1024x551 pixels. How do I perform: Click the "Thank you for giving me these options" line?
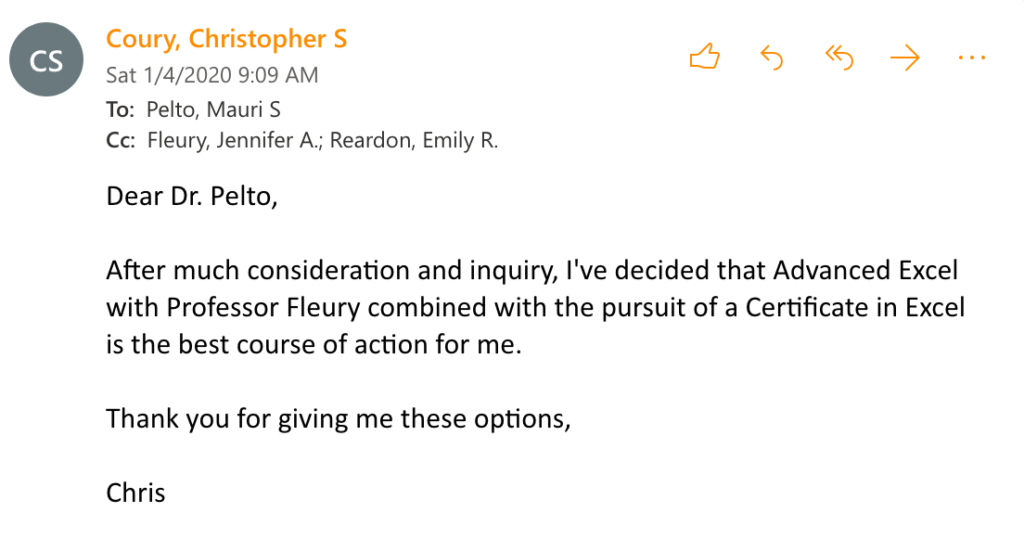pos(338,418)
